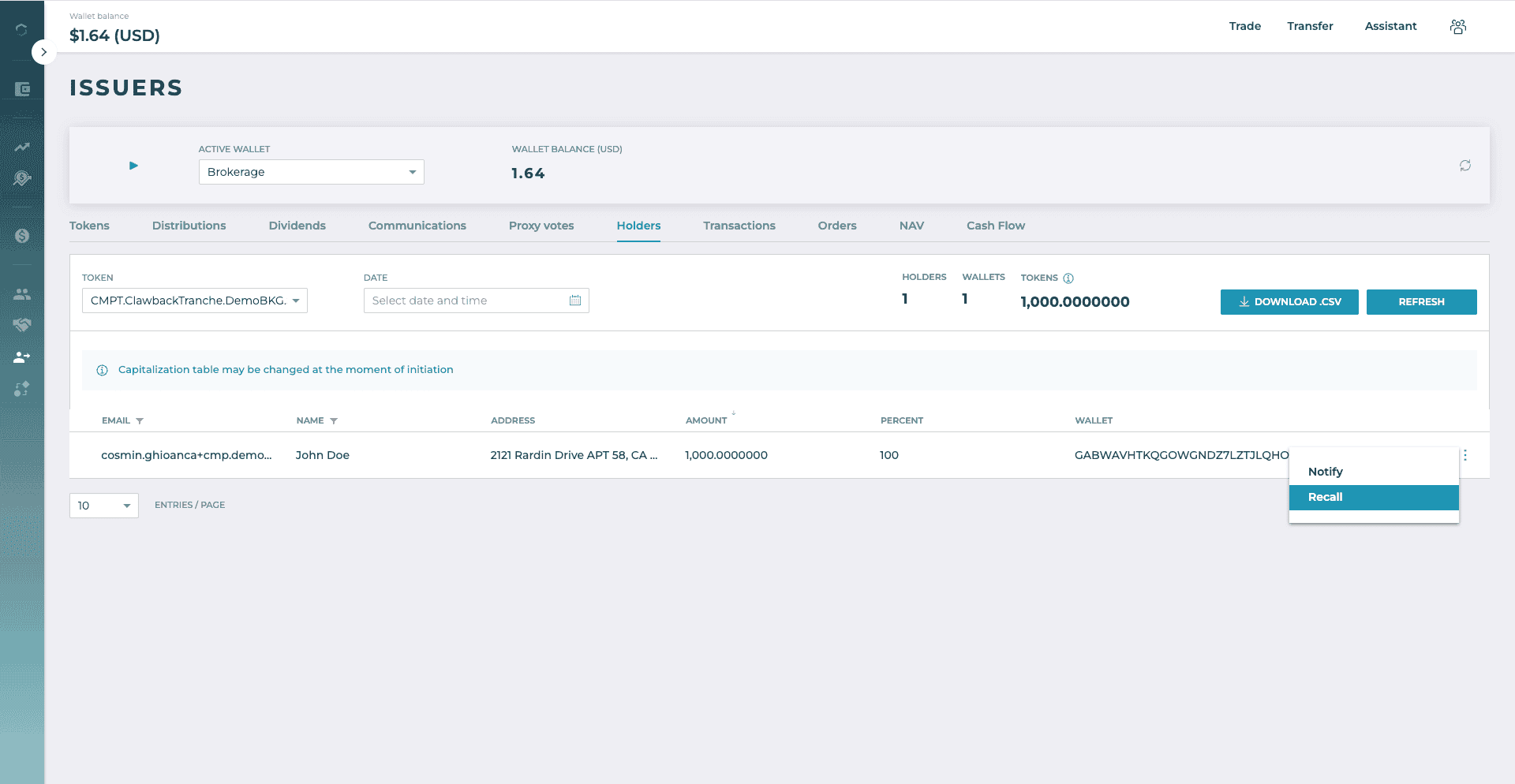Image resolution: width=1515 pixels, height=784 pixels.
Task: Click the user accounts icon in header
Action: coord(1458,27)
